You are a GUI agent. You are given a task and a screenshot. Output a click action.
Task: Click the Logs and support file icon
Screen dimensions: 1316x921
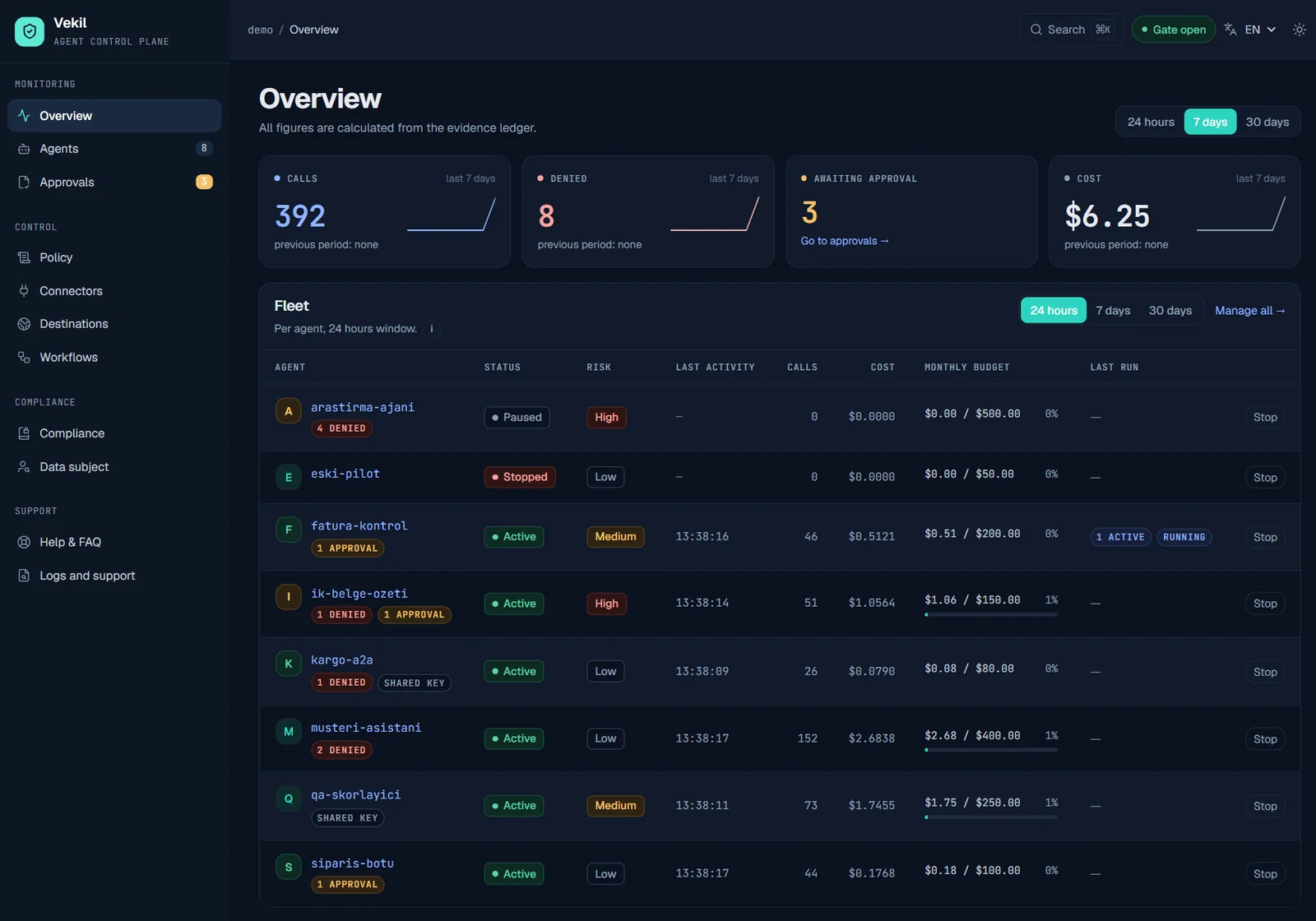[x=24, y=576]
